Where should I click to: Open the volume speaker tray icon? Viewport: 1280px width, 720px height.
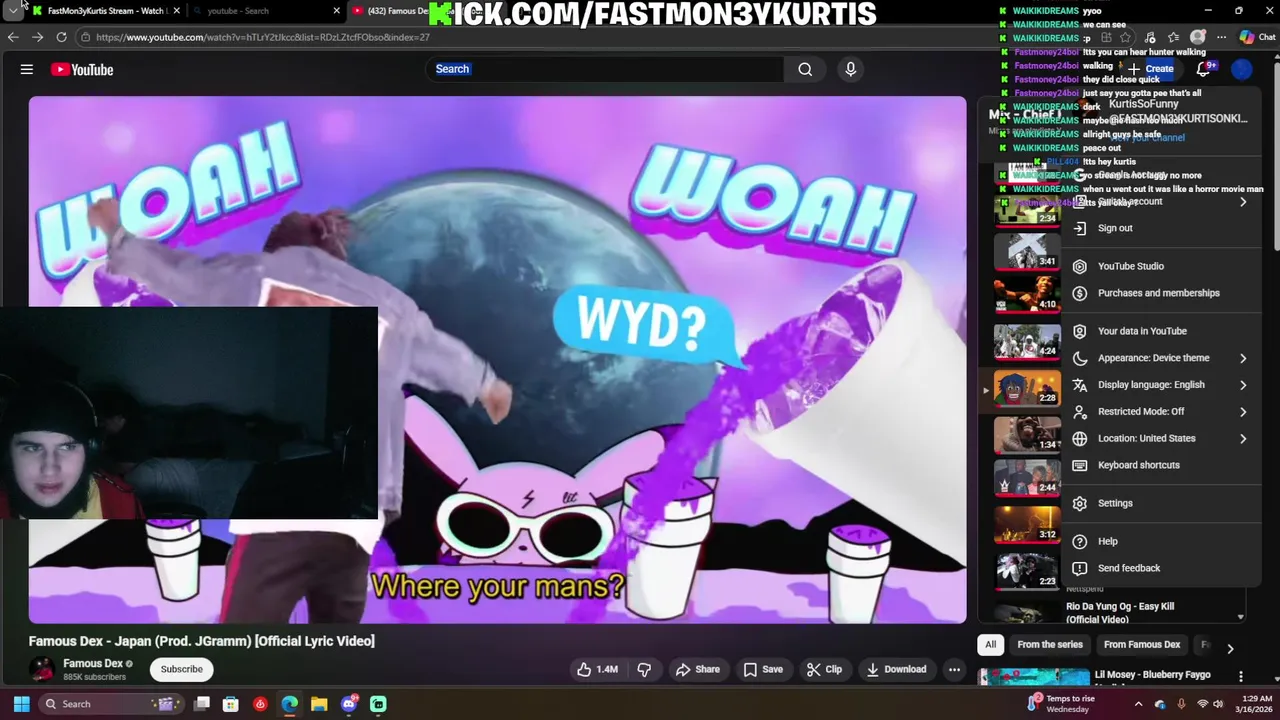click(x=1220, y=704)
